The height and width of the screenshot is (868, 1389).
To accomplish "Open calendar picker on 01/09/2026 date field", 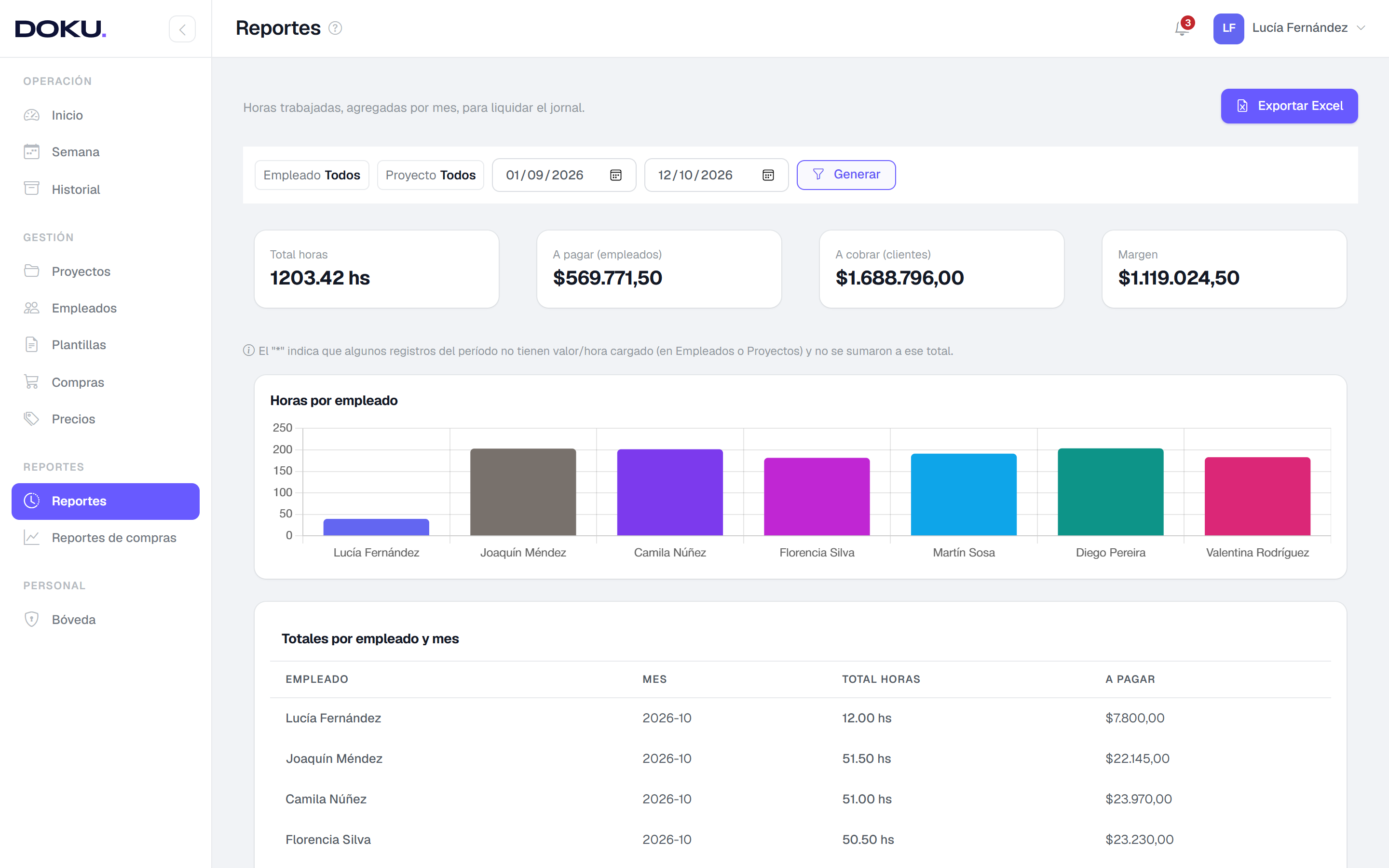I will 616,175.
